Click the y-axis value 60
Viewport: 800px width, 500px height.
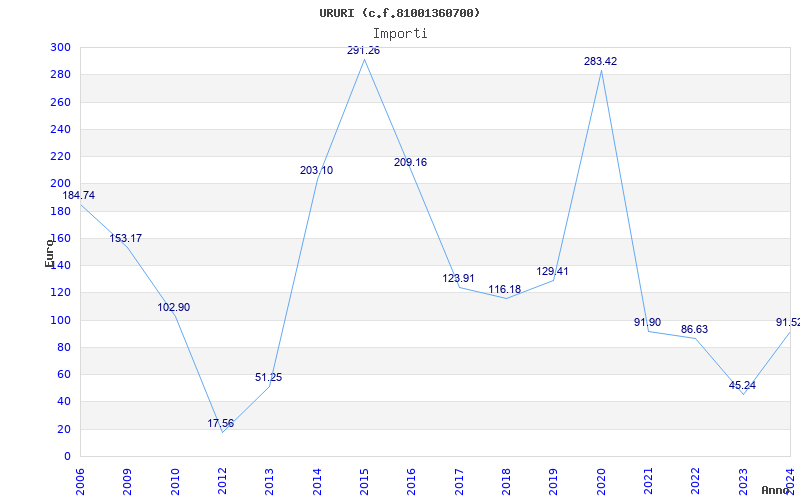click(63, 374)
